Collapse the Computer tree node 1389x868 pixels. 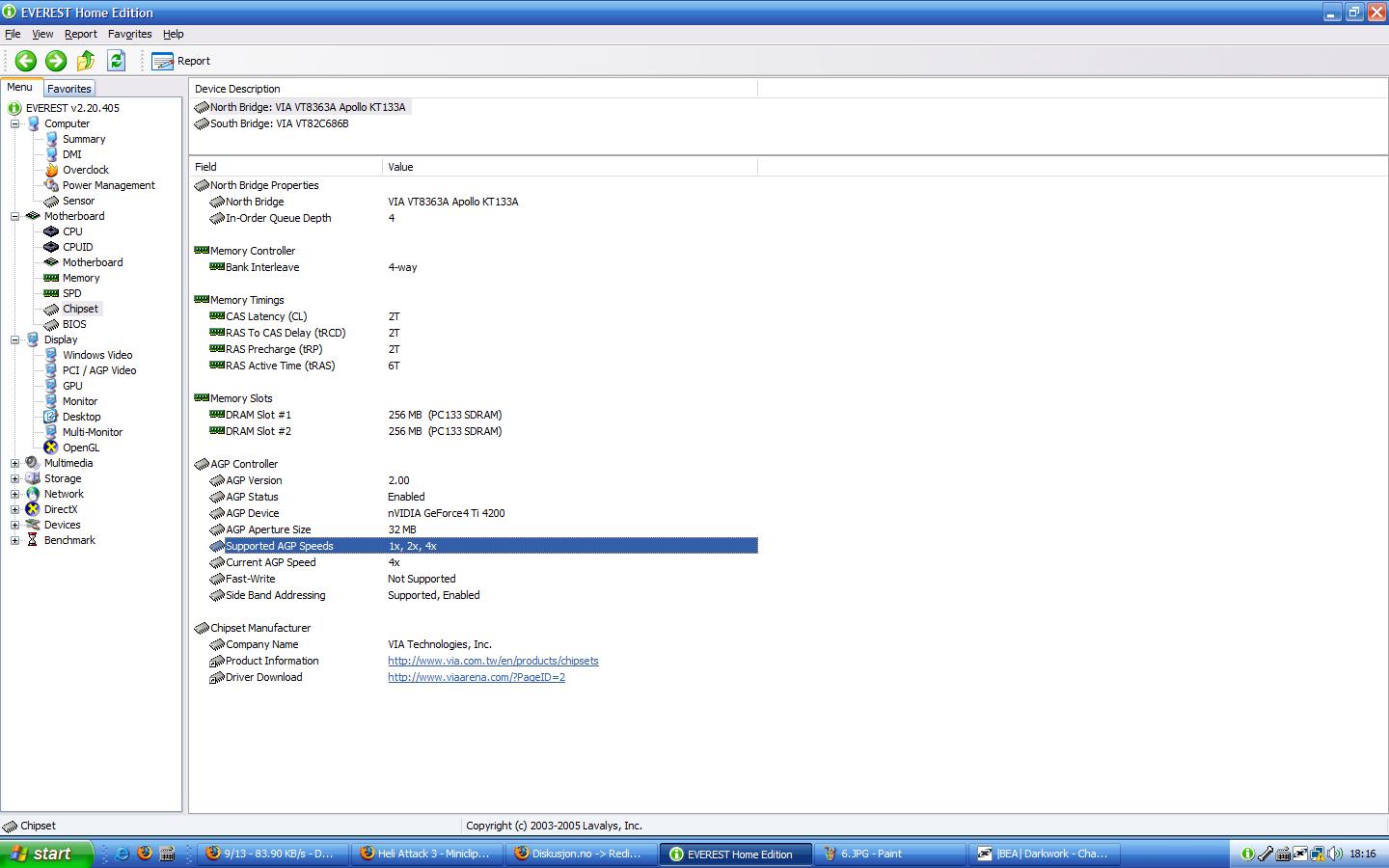14,123
